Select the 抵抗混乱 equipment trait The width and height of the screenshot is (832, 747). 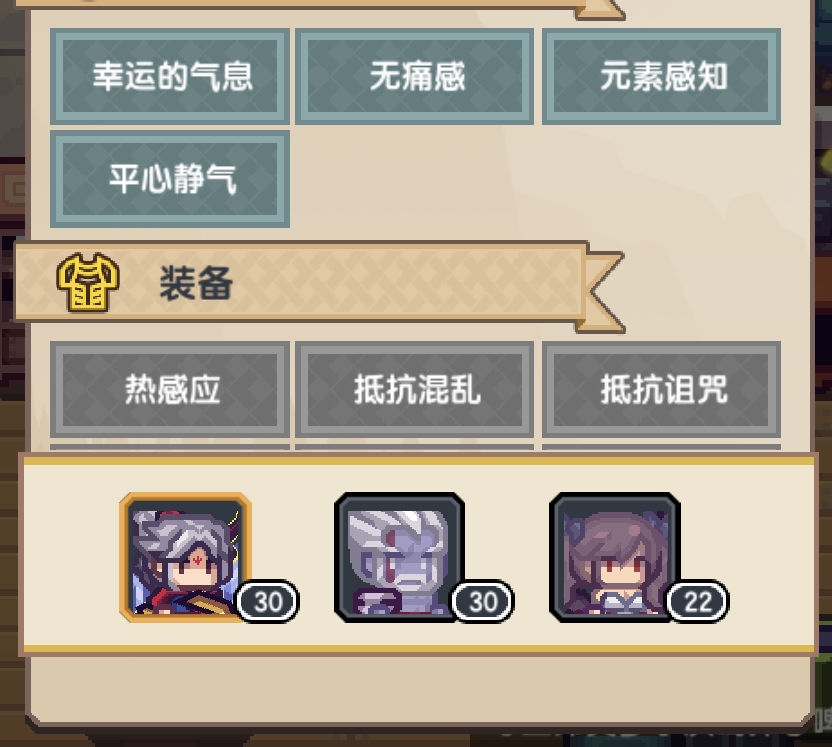(x=414, y=389)
